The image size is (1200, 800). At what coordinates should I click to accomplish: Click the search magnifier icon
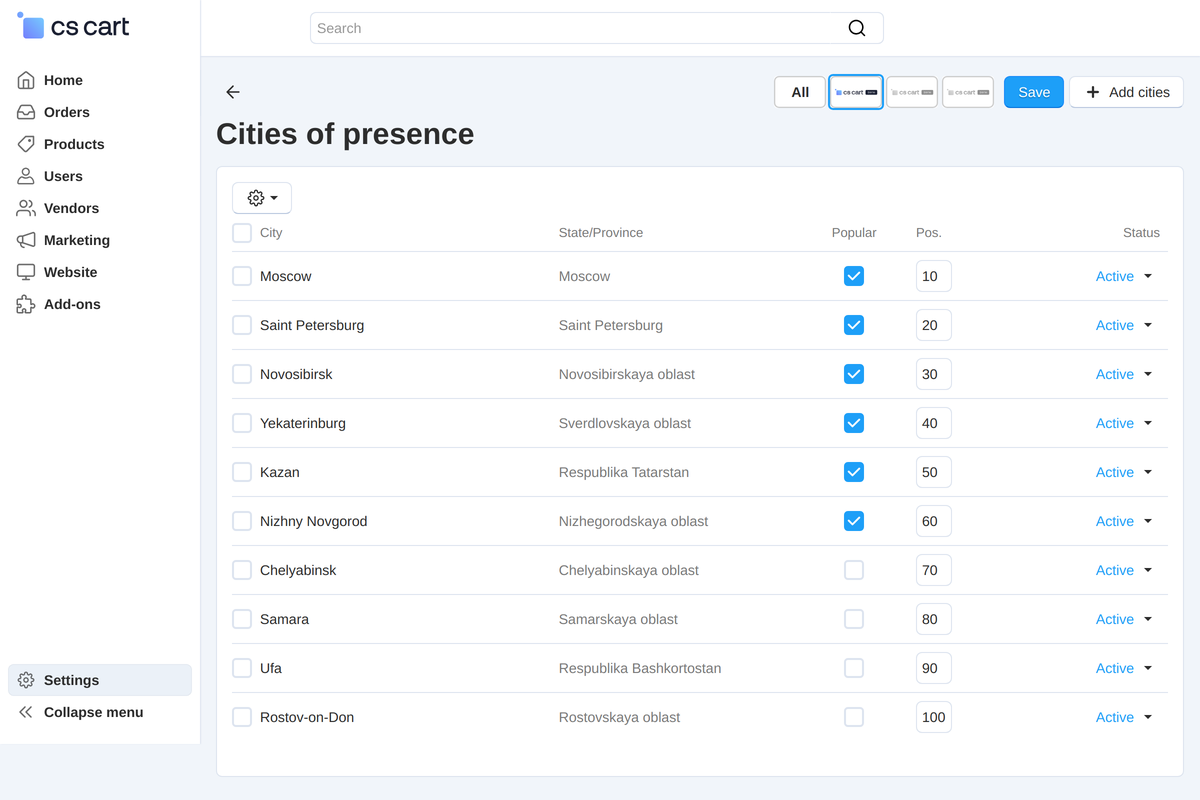coord(857,28)
